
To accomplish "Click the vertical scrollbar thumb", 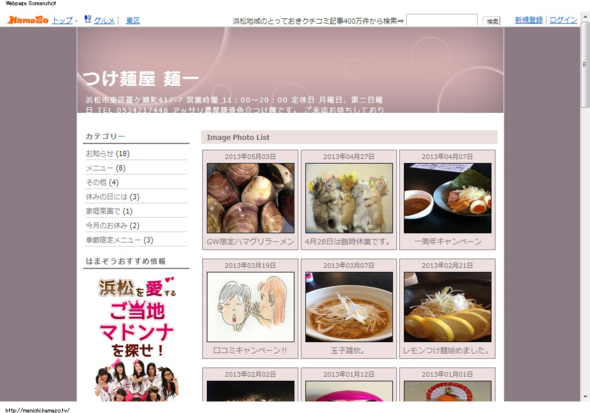I will tap(585, 65).
